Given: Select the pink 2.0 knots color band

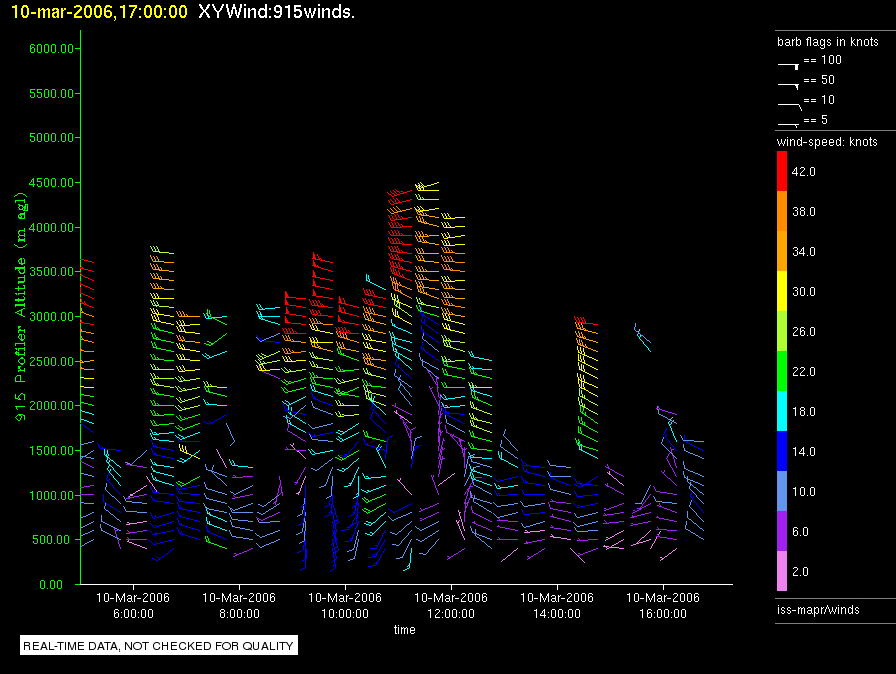Looking at the screenshot, I should tap(783, 571).
